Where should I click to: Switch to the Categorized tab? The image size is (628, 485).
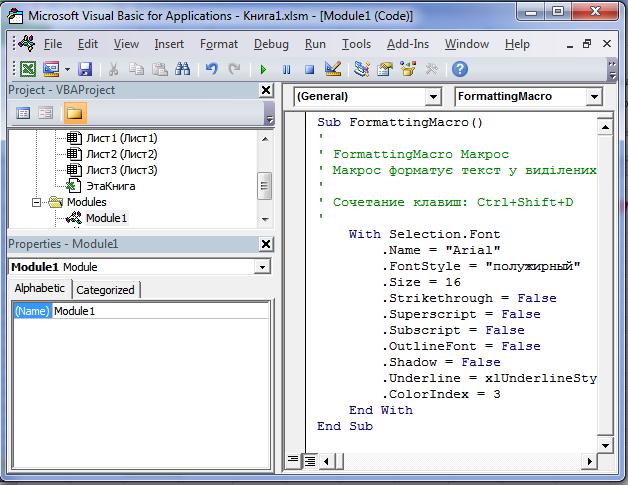[105, 290]
